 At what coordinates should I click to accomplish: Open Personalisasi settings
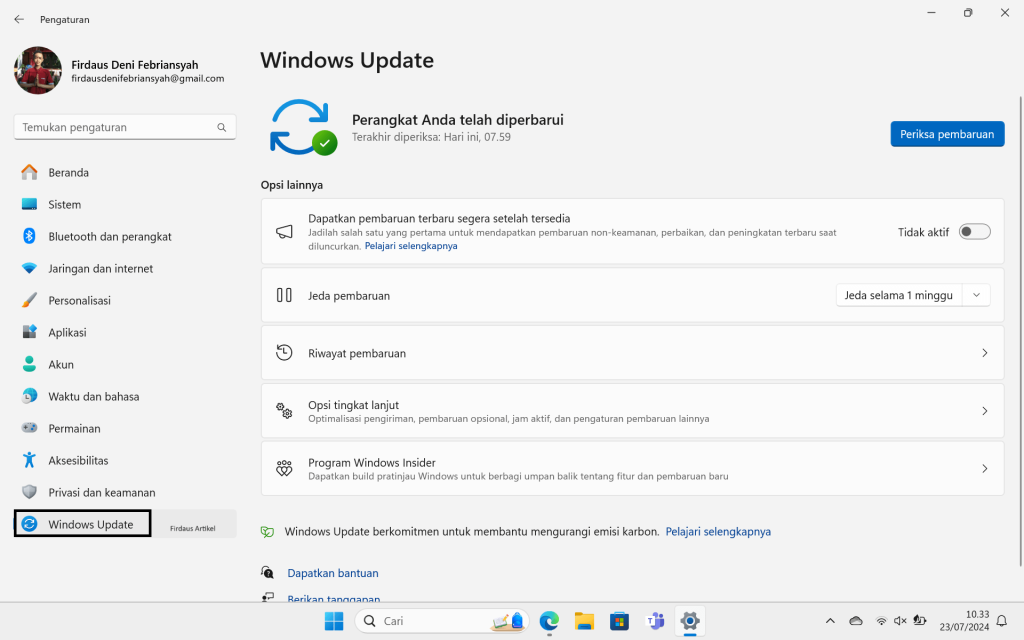(x=125, y=300)
